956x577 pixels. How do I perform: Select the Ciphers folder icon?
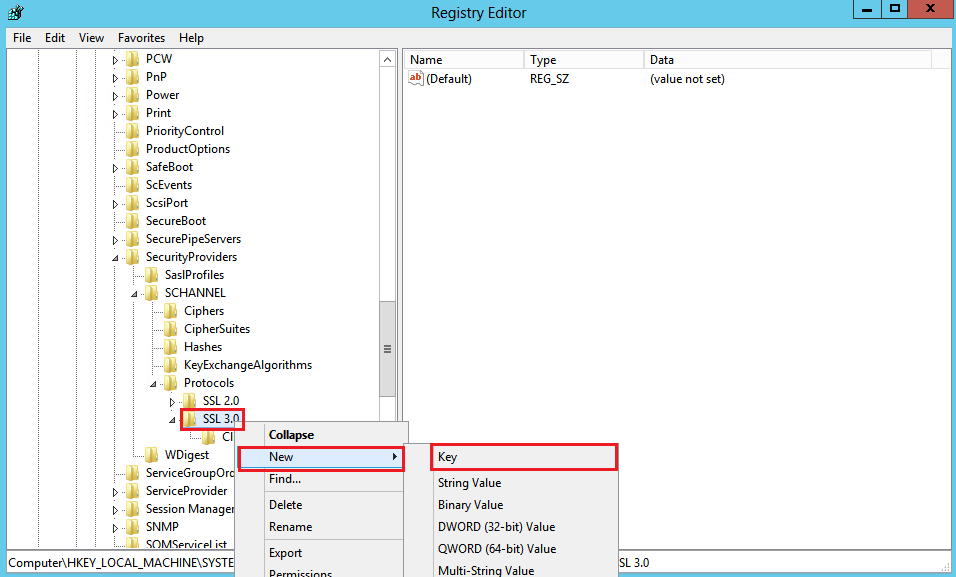pyautogui.click(x=171, y=311)
